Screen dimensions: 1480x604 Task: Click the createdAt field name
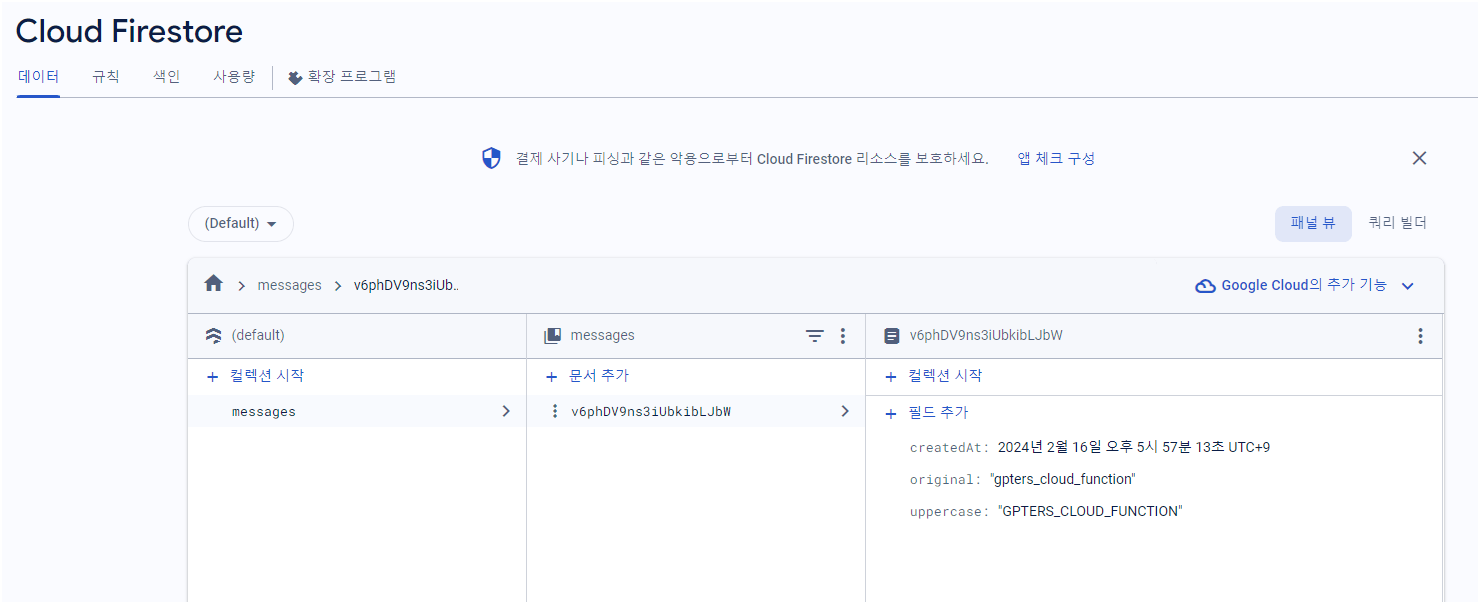pyautogui.click(x=949, y=447)
